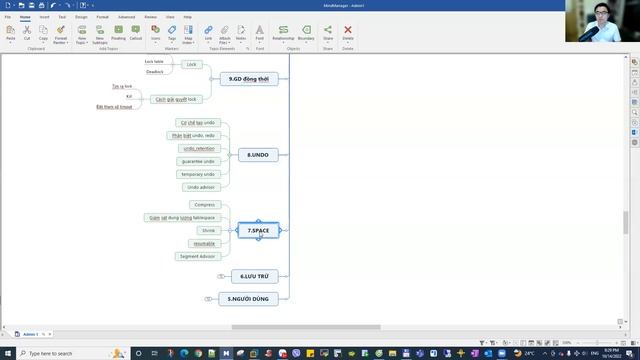The height and width of the screenshot is (360, 640).
Task: Add a Boundary around topics
Action: [306, 30]
